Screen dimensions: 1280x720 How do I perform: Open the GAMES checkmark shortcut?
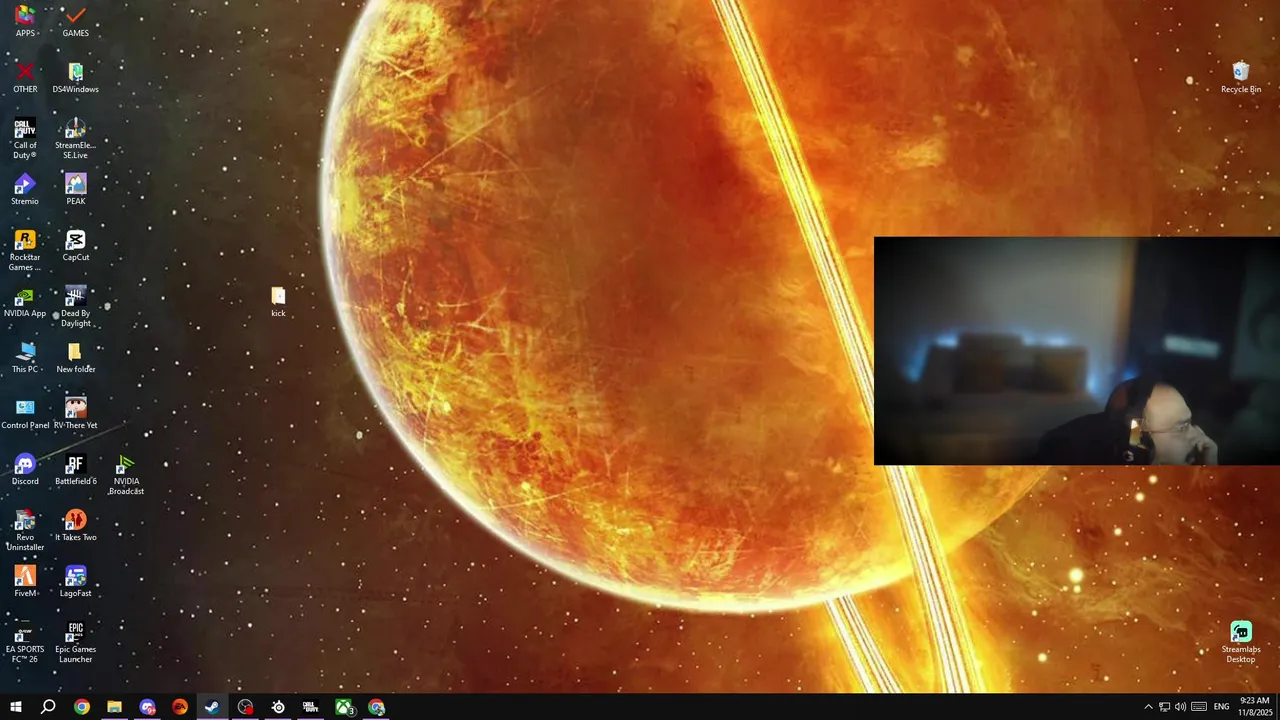[76, 21]
